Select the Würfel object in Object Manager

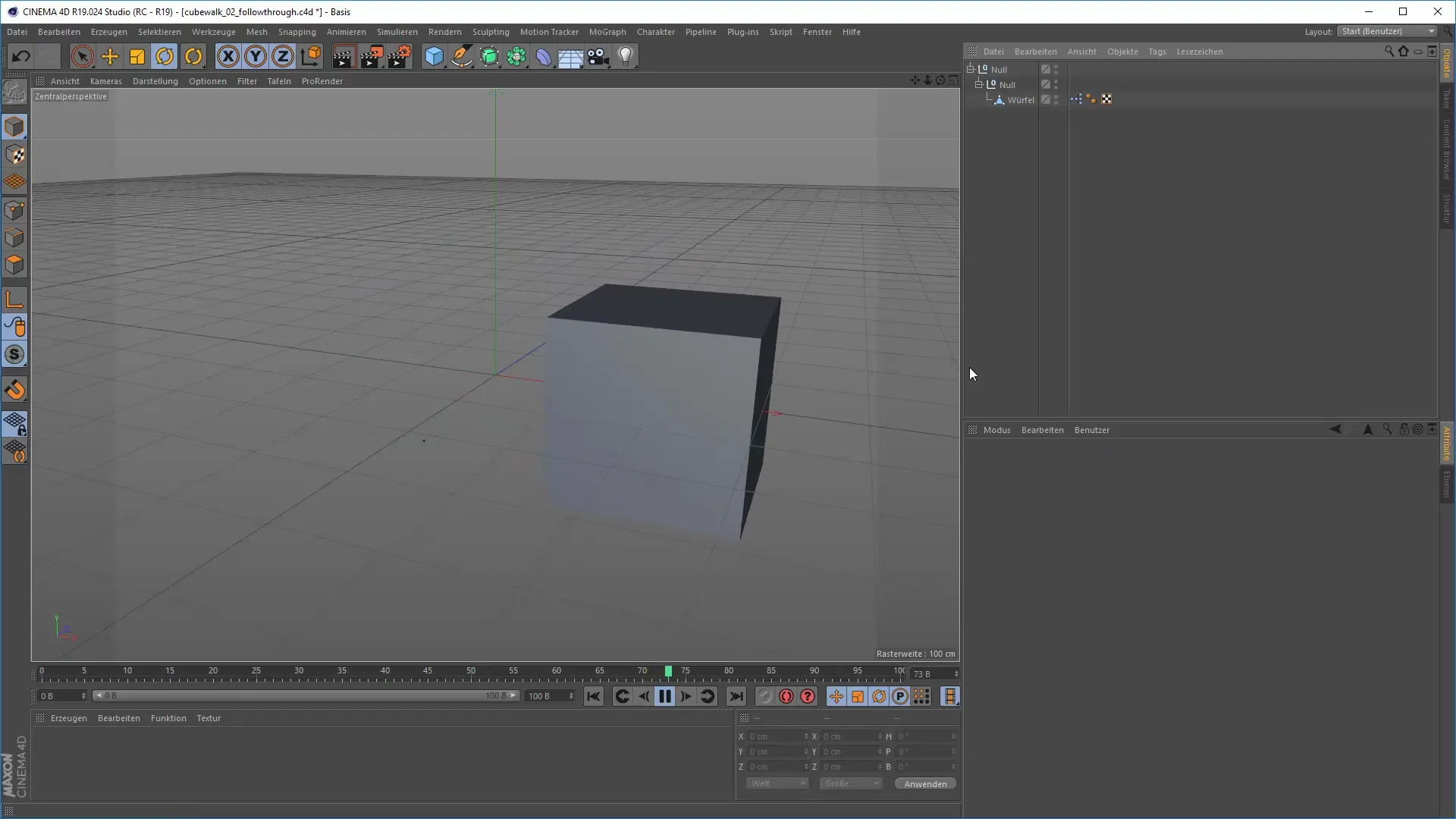click(x=1021, y=100)
